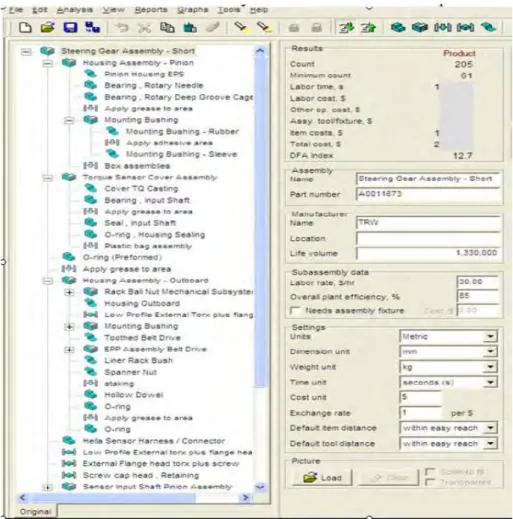The width and height of the screenshot is (513, 519).
Task: Click the Toothed Belt Drive part icon
Action: 90,337
